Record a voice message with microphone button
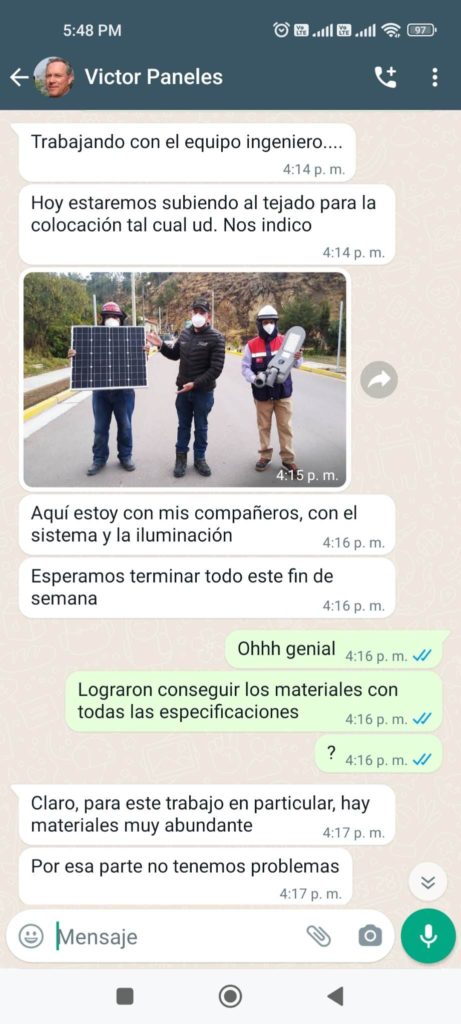 (x=428, y=936)
